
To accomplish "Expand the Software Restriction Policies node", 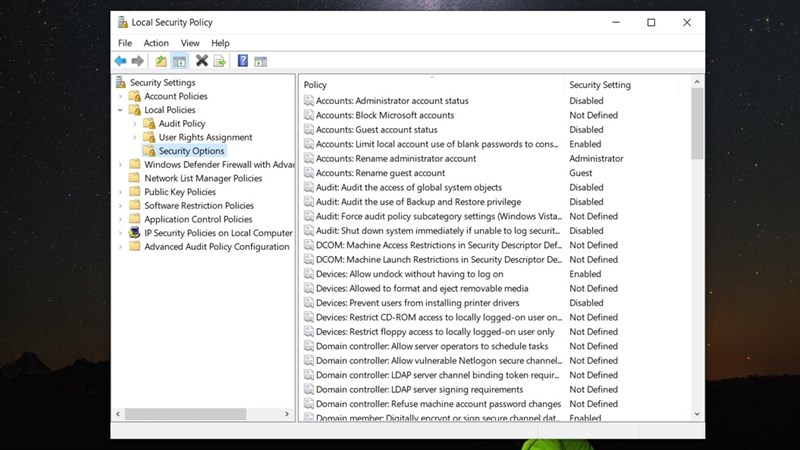I will point(121,206).
